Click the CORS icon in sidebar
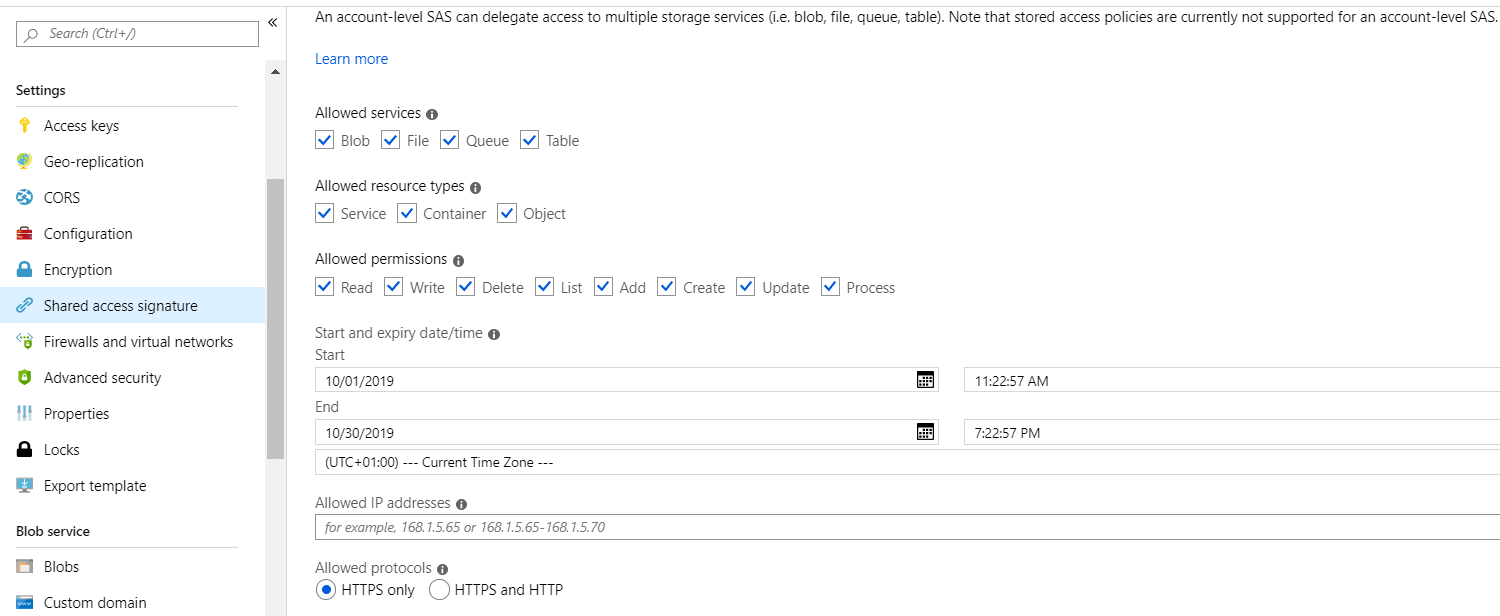Image resolution: width=1500 pixels, height=616 pixels. [x=25, y=198]
